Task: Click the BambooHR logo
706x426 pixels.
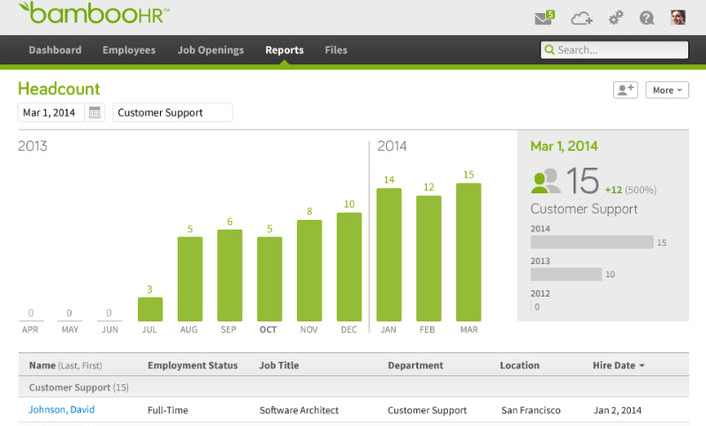Action: pyautogui.click(x=94, y=14)
